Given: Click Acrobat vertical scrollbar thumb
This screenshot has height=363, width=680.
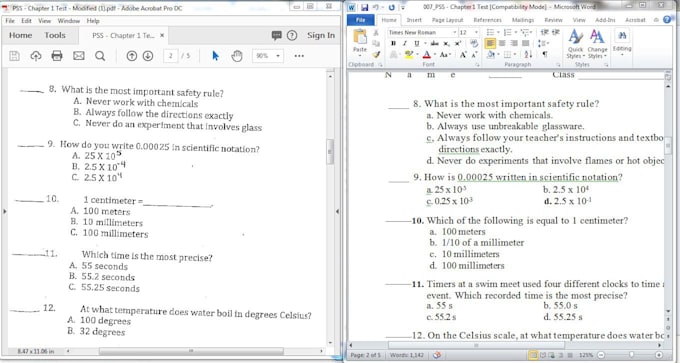Looking at the screenshot, I should (x=330, y=151).
